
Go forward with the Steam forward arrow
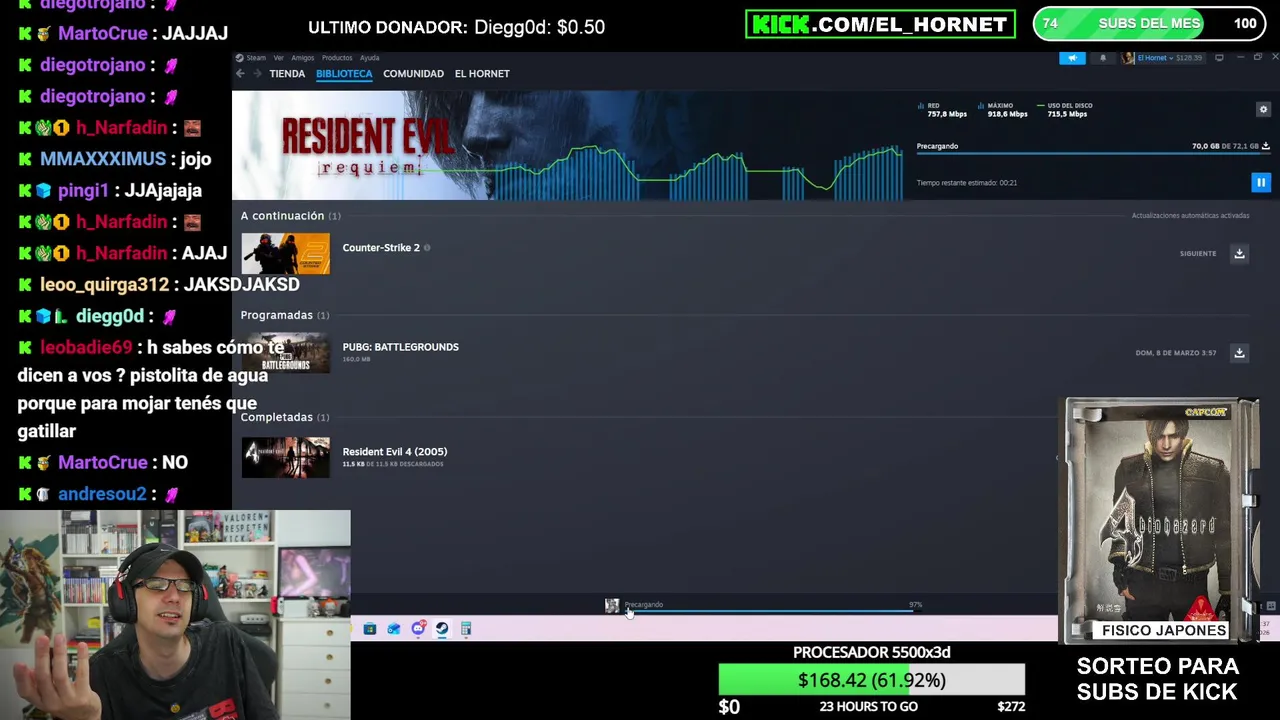pos(257,74)
